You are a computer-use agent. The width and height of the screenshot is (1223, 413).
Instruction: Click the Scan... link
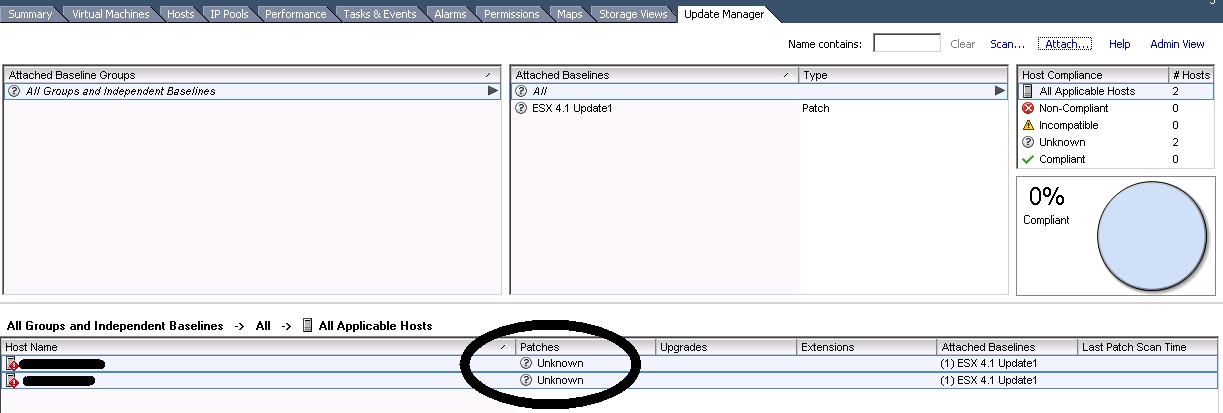click(1007, 44)
